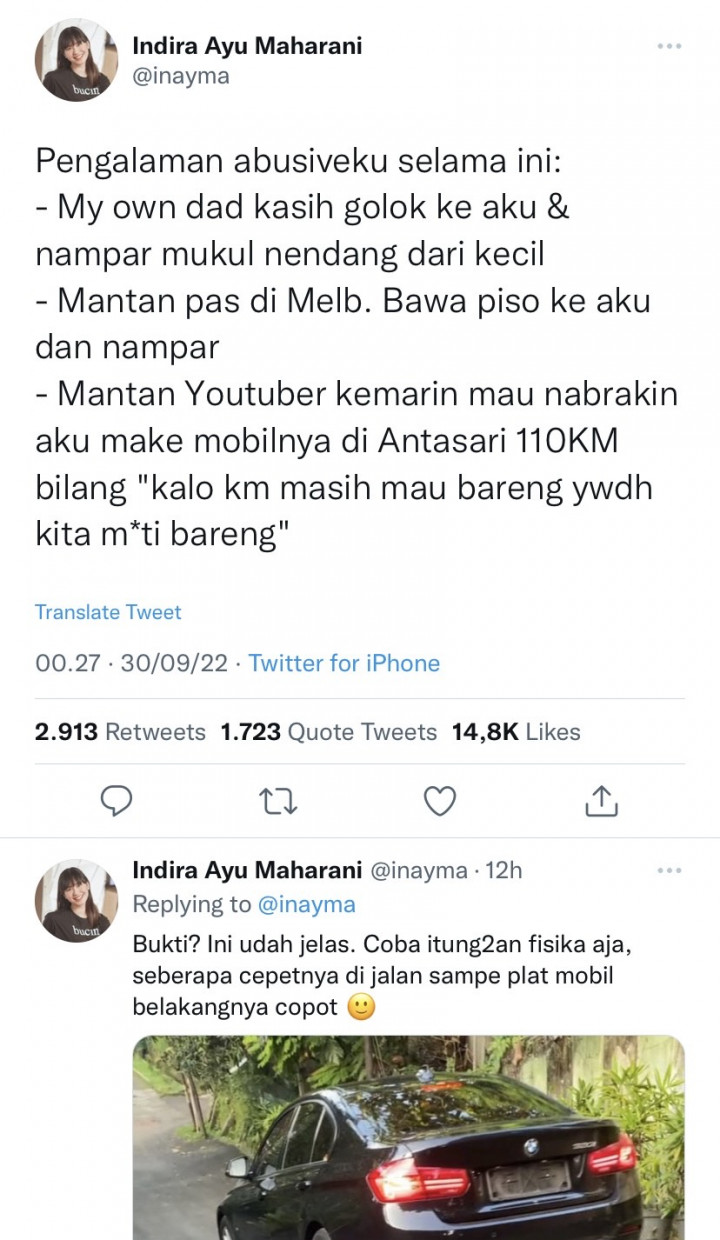This screenshot has width=720, height=1240.
Task: Tap the heart icon to like the tweet
Action: [x=440, y=799]
